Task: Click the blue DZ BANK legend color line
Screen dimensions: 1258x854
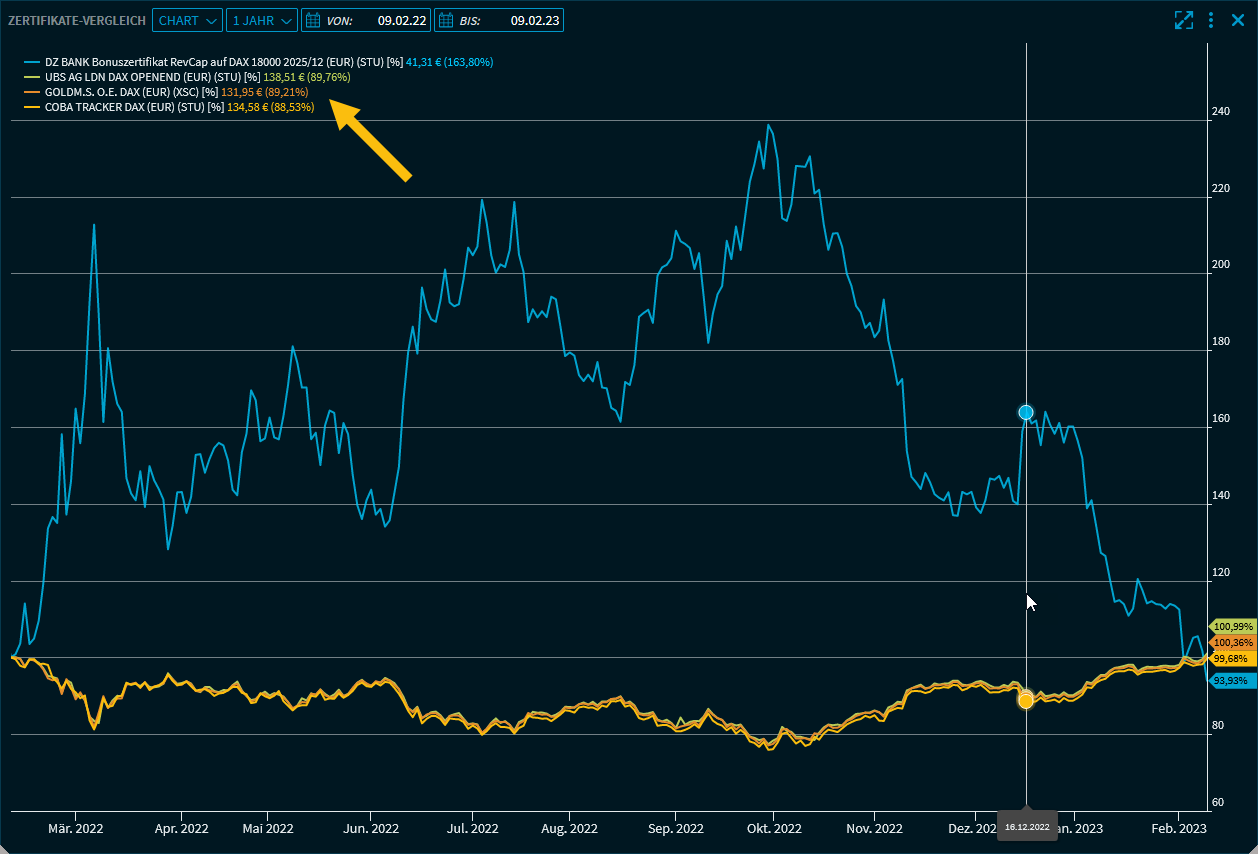Action: coord(34,62)
